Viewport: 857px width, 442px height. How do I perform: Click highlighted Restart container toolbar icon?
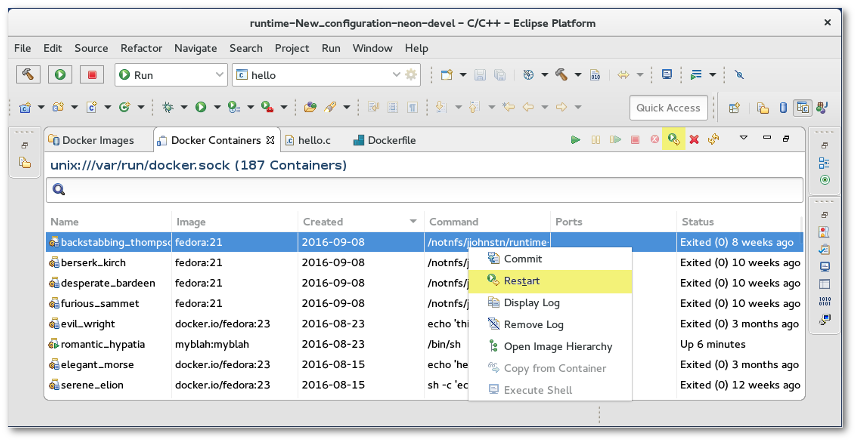click(673, 139)
